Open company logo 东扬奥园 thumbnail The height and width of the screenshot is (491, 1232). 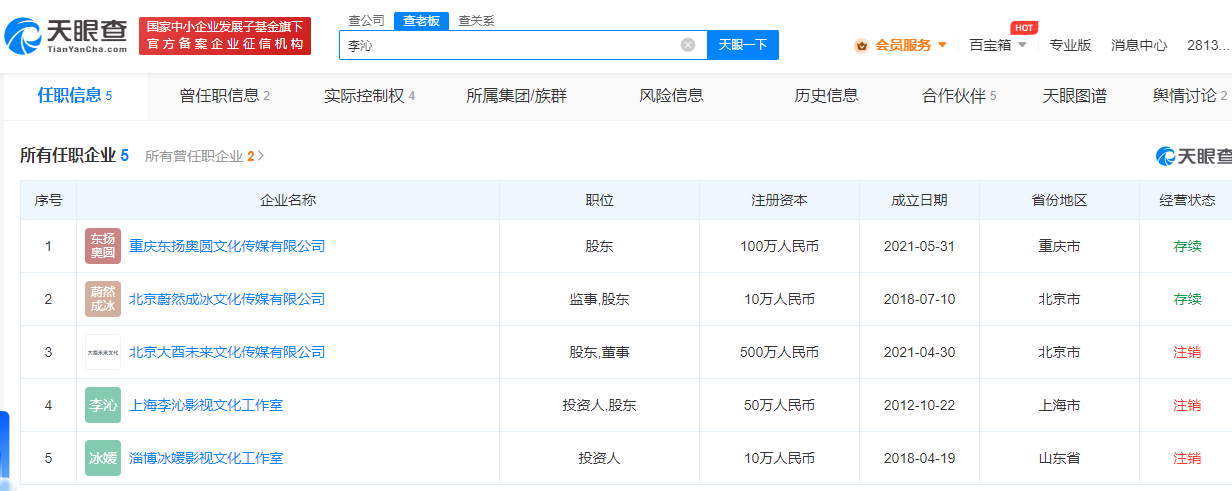pyautogui.click(x=103, y=246)
